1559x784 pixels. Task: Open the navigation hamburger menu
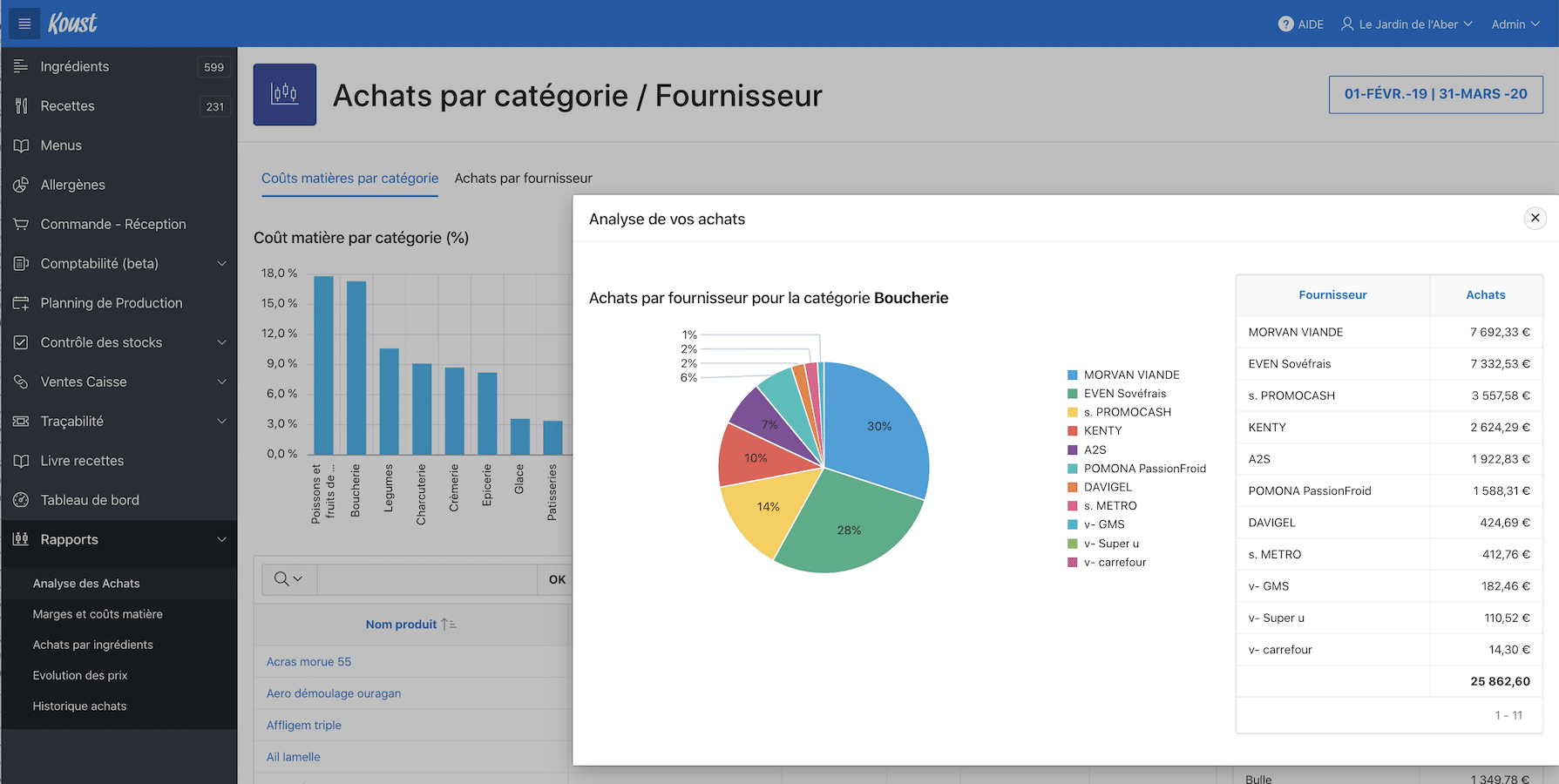pyautogui.click(x=24, y=23)
